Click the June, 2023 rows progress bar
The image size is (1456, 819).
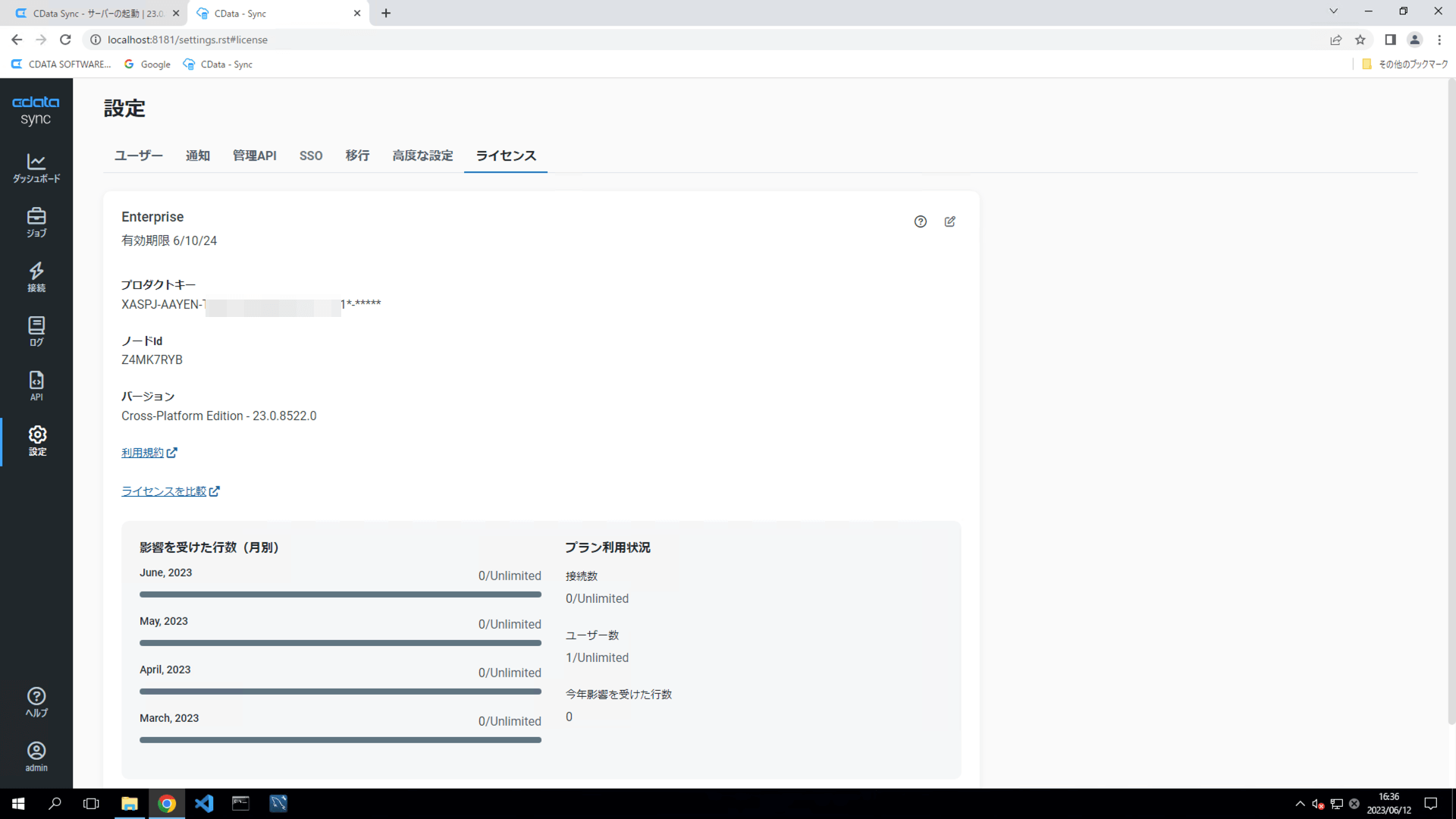coord(340,595)
